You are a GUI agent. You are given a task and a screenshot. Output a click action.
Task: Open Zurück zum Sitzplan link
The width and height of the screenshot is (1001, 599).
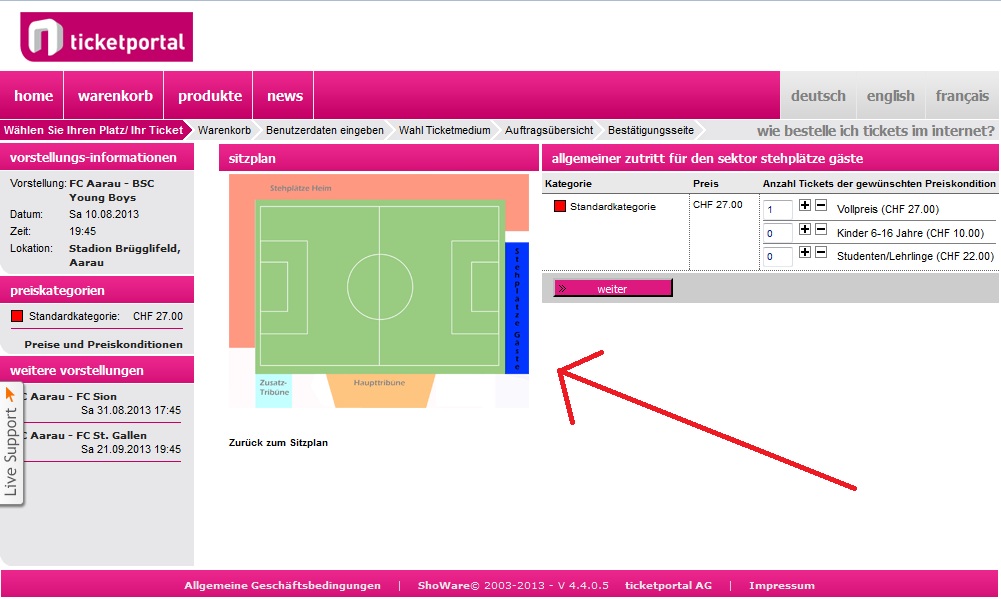pos(278,443)
